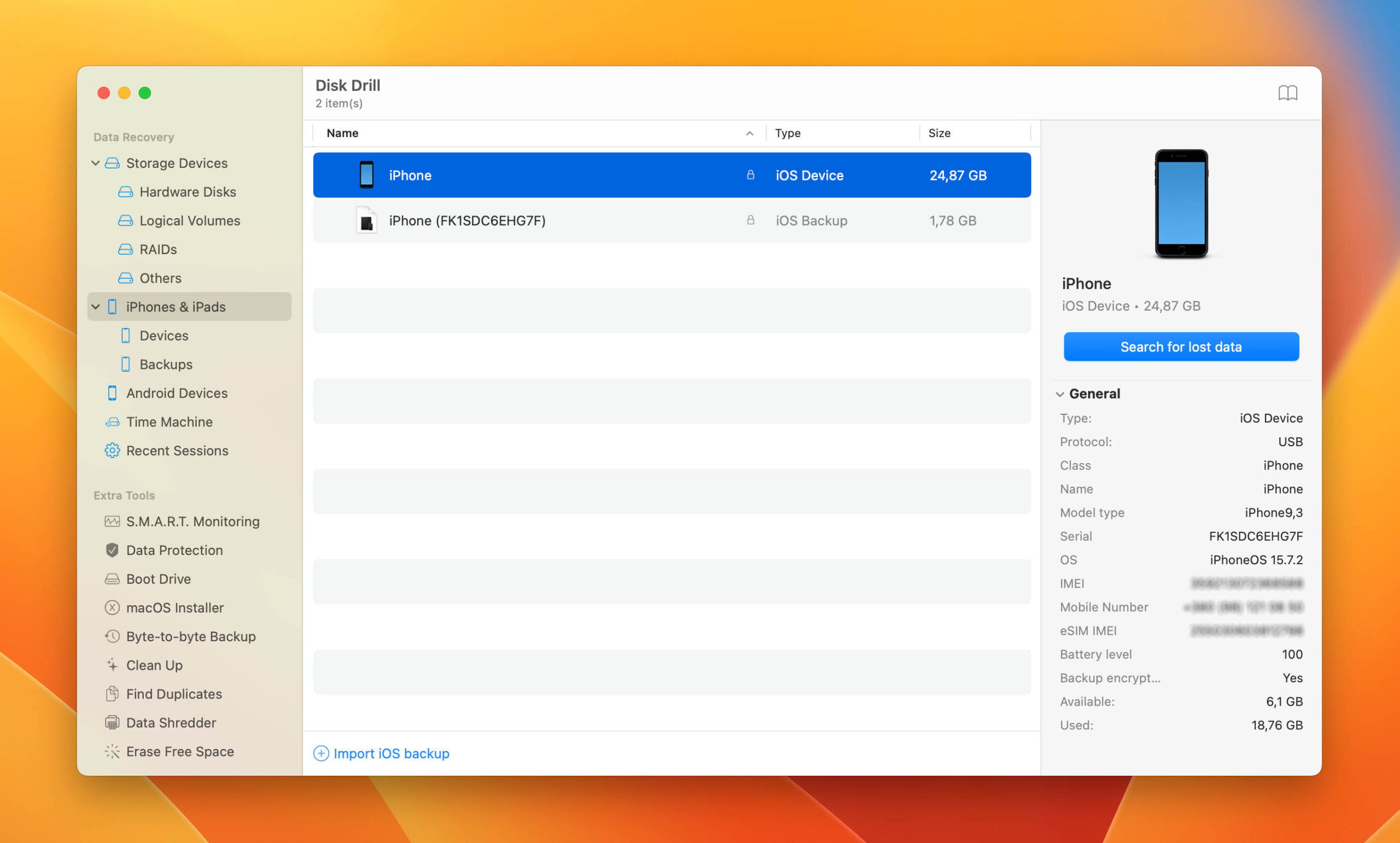1400x843 pixels.
Task: Select iPhone backup FK1SDC6EHG7F entry
Action: [671, 220]
